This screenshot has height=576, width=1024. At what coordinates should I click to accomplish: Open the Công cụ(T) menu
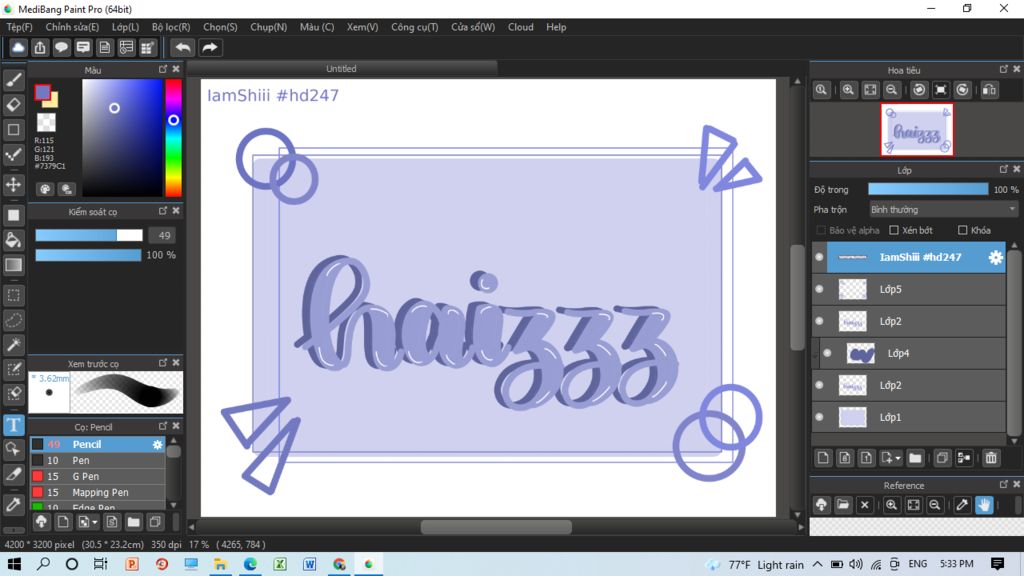415,27
